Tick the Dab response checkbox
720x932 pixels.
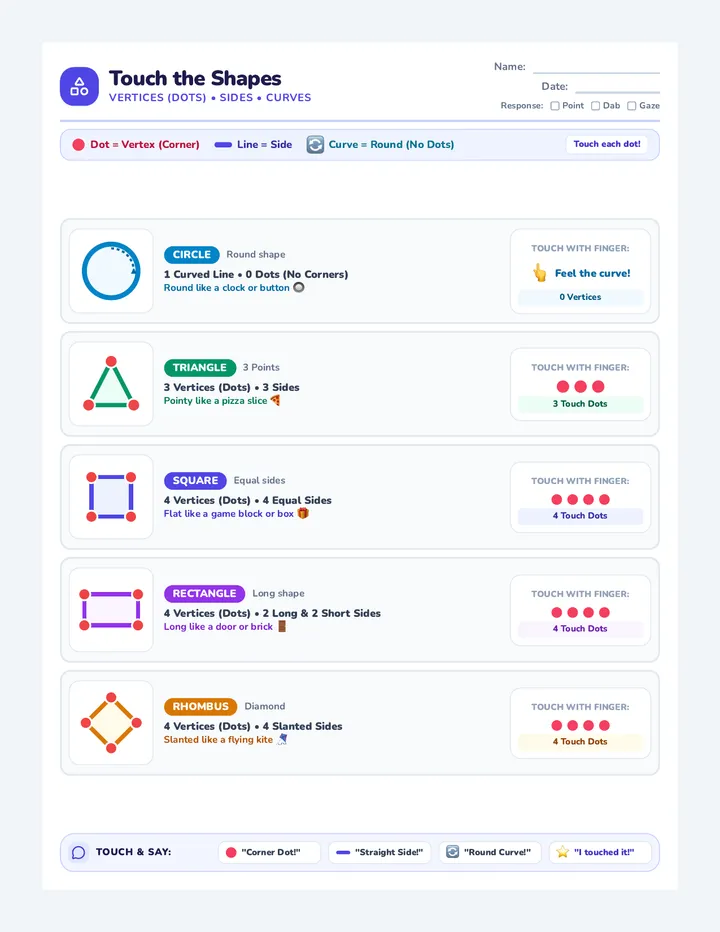pos(595,106)
